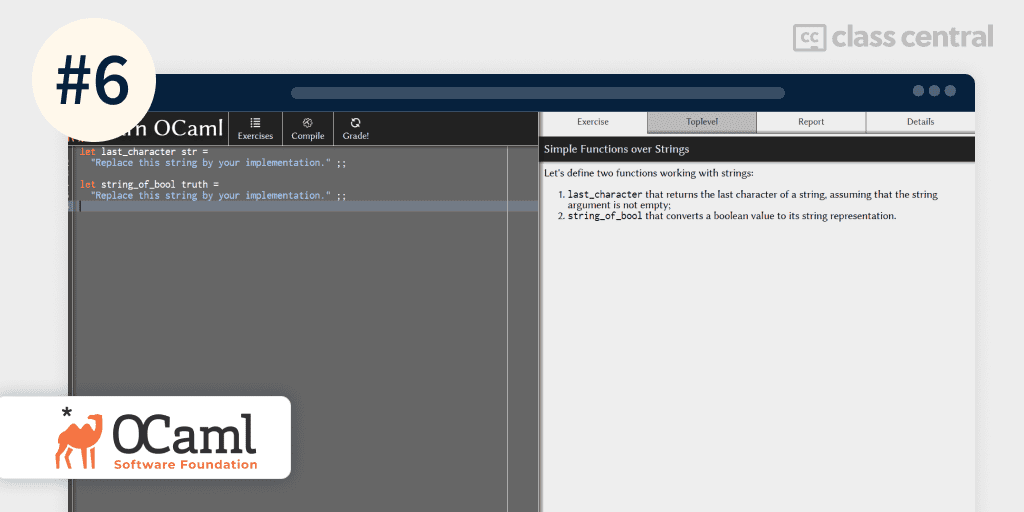Viewport: 1024px width, 512px height.
Task: Click the Class Central logo
Action: coord(892,37)
